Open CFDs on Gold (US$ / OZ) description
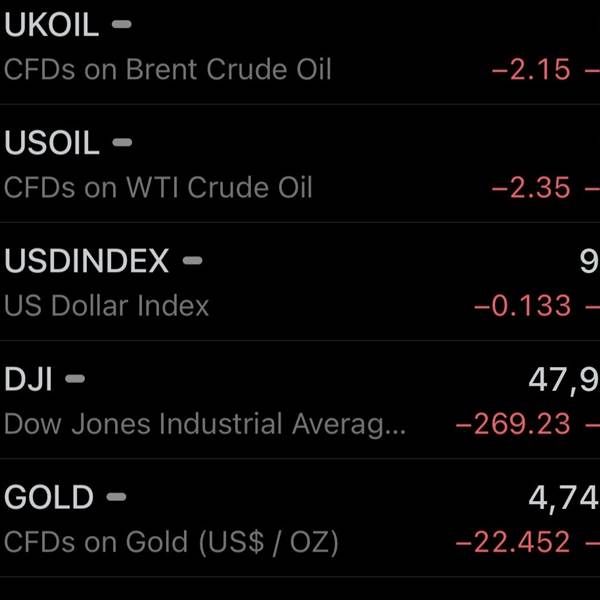The width and height of the screenshot is (600, 600). pos(171,543)
